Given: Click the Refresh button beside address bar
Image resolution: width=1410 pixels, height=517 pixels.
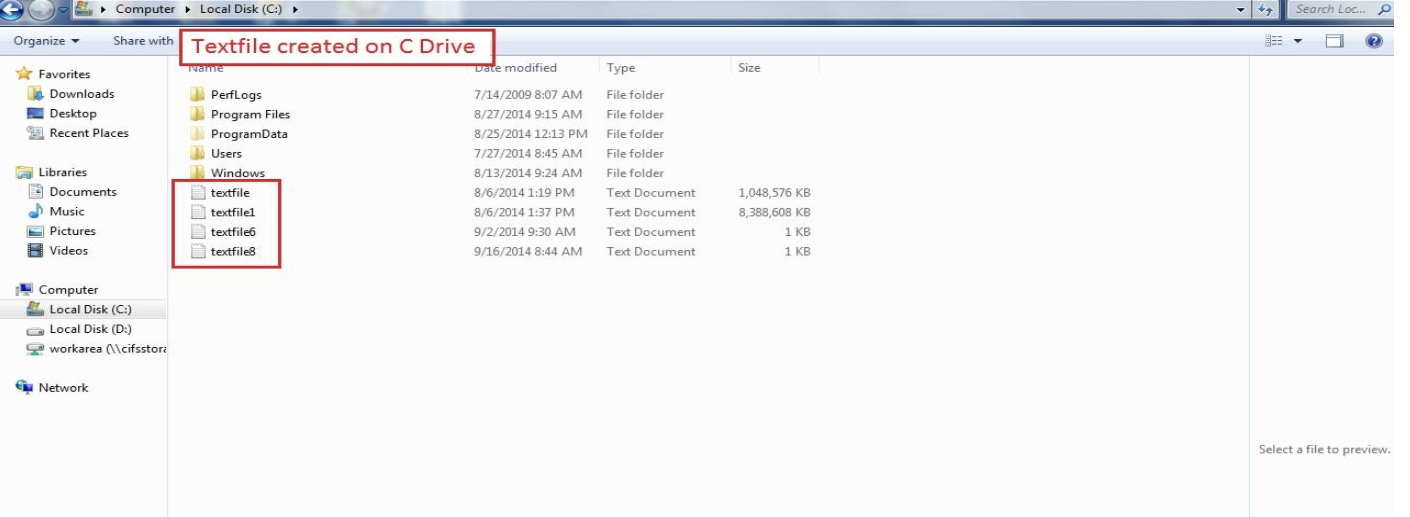Looking at the screenshot, I should coord(1266,10).
